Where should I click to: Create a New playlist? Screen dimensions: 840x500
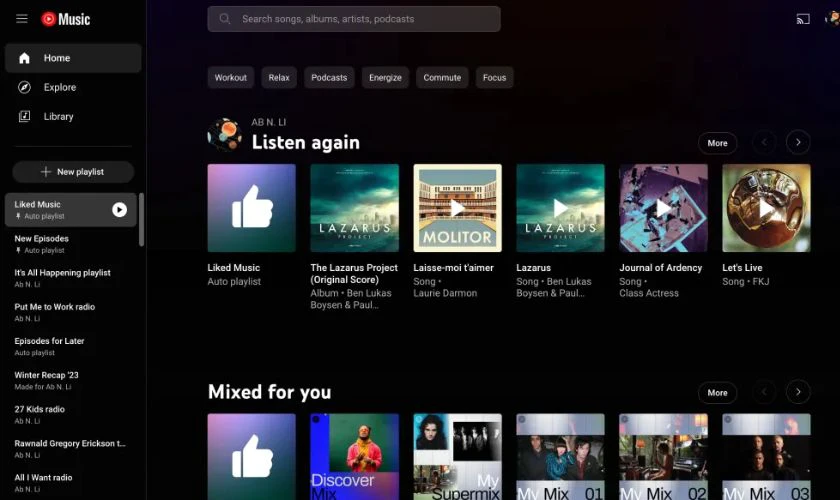(x=73, y=171)
